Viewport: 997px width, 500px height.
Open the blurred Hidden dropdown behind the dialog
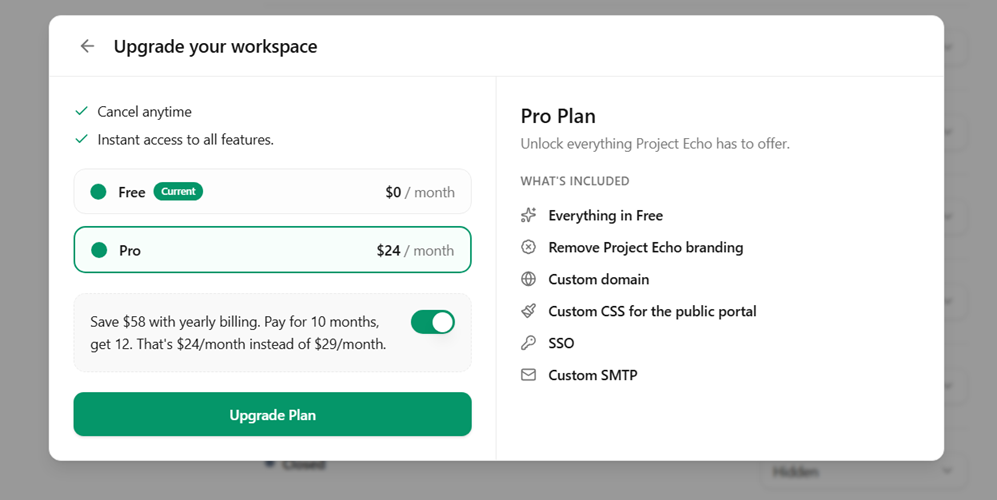click(863, 471)
